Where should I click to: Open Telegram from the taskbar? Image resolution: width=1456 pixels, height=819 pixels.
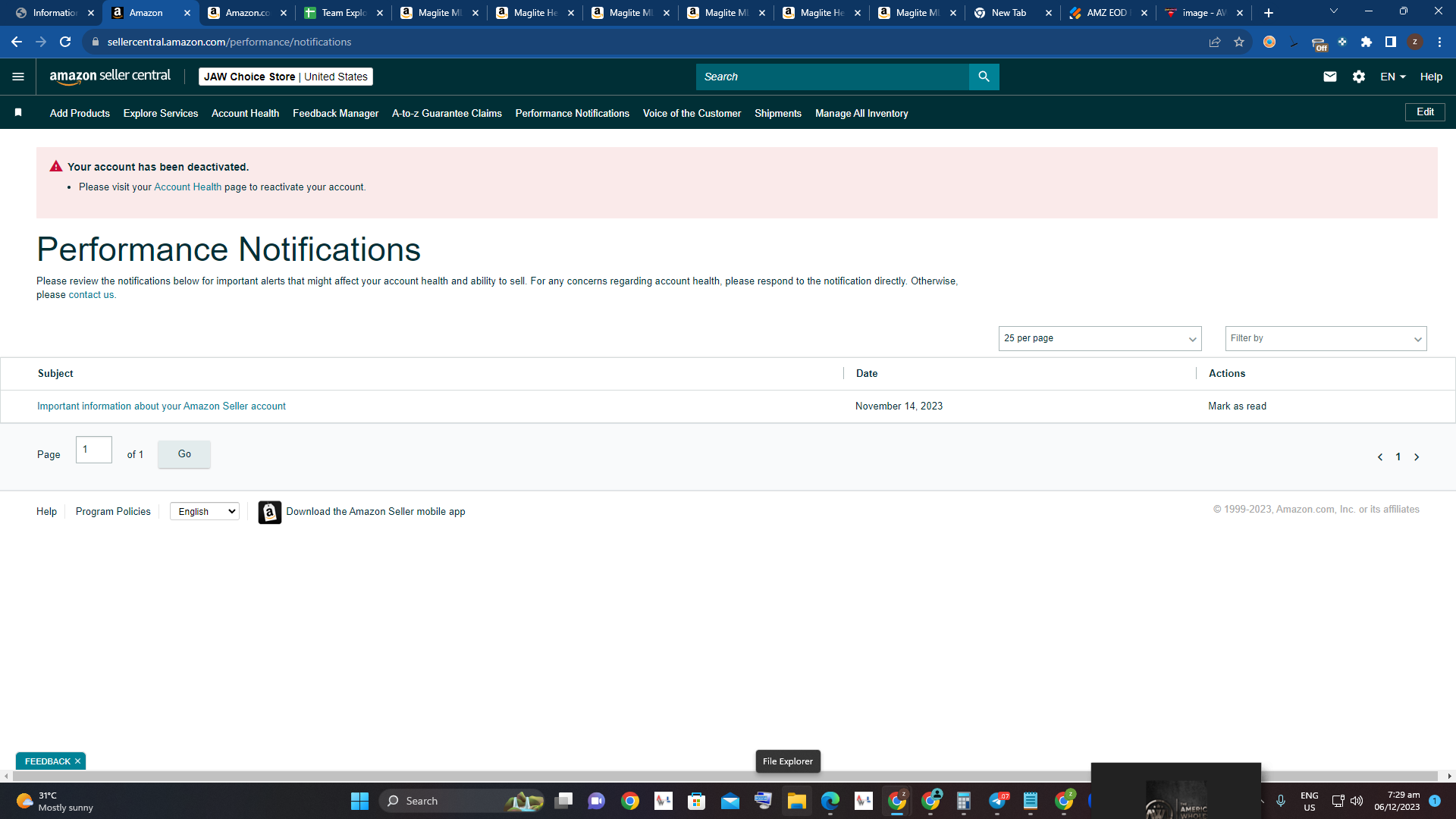point(997,801)
